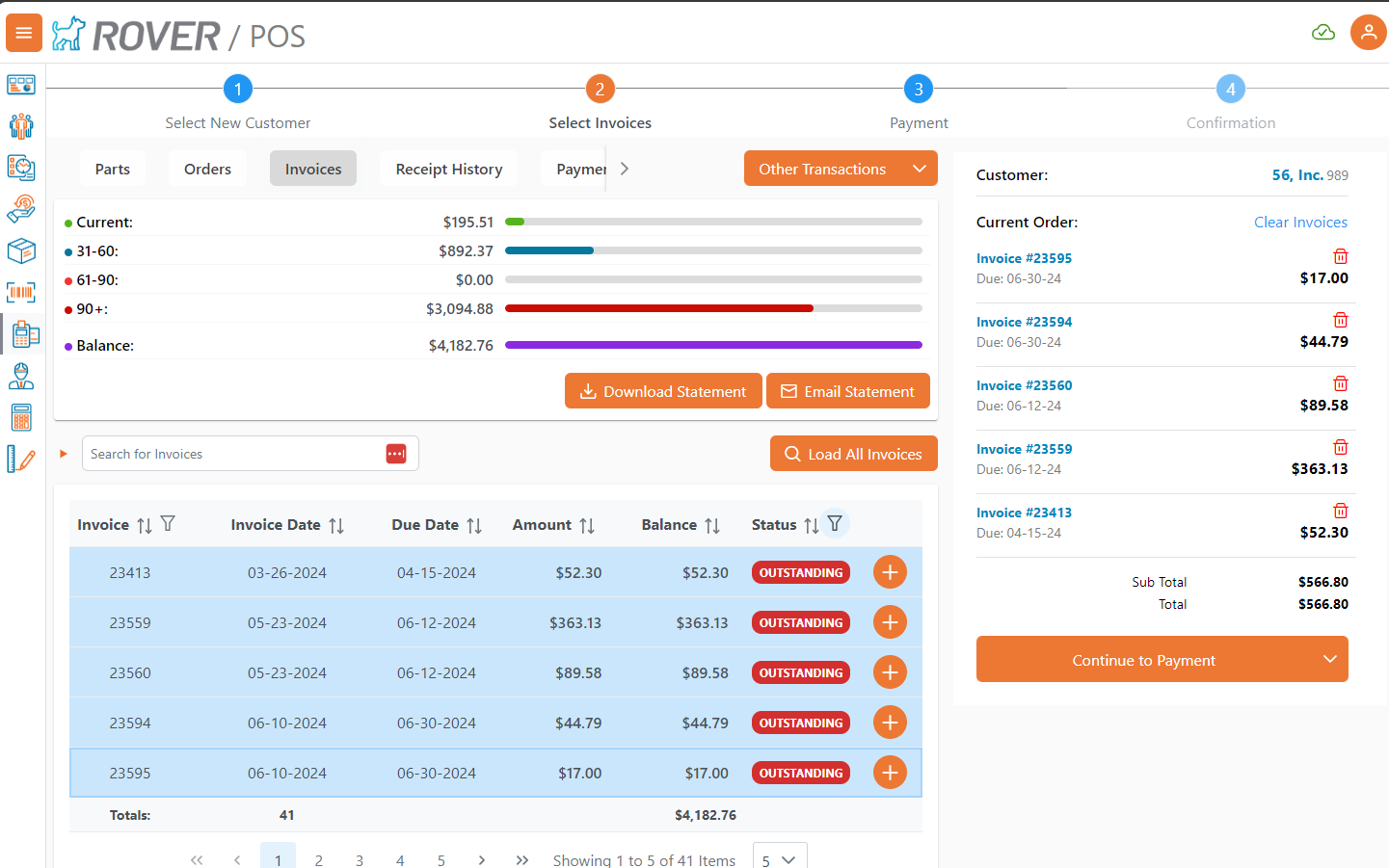Expand the Continue to Payment dropdown arrow

pyautogui.click(x=1331, y=659)
